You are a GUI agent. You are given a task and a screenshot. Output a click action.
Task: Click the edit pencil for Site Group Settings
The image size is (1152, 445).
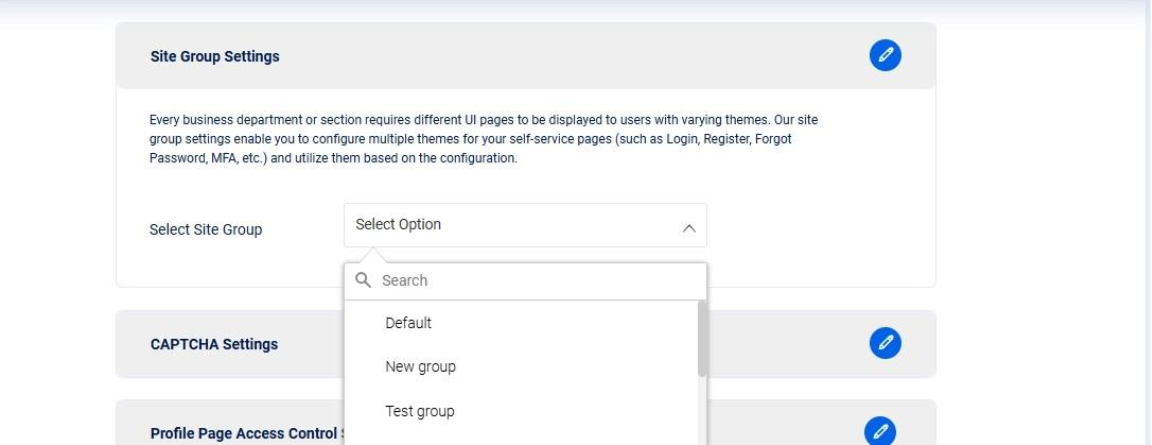click(885, 56)
